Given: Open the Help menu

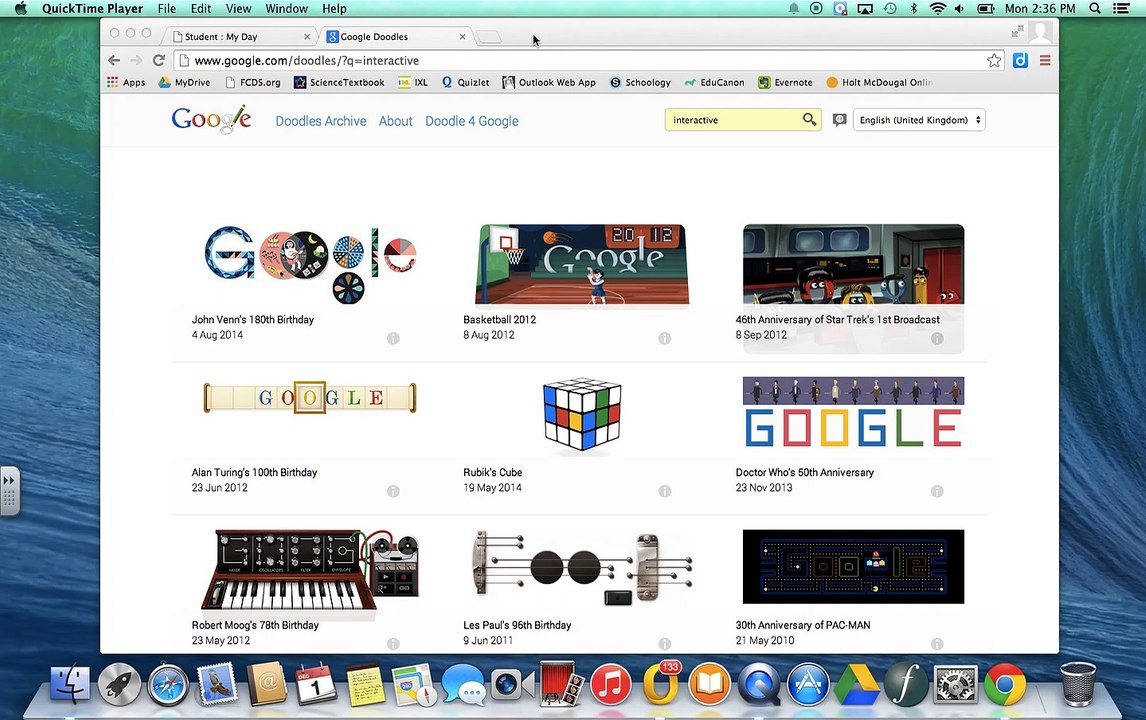Looking at the screenshot, I should click(x=334, y=9).
